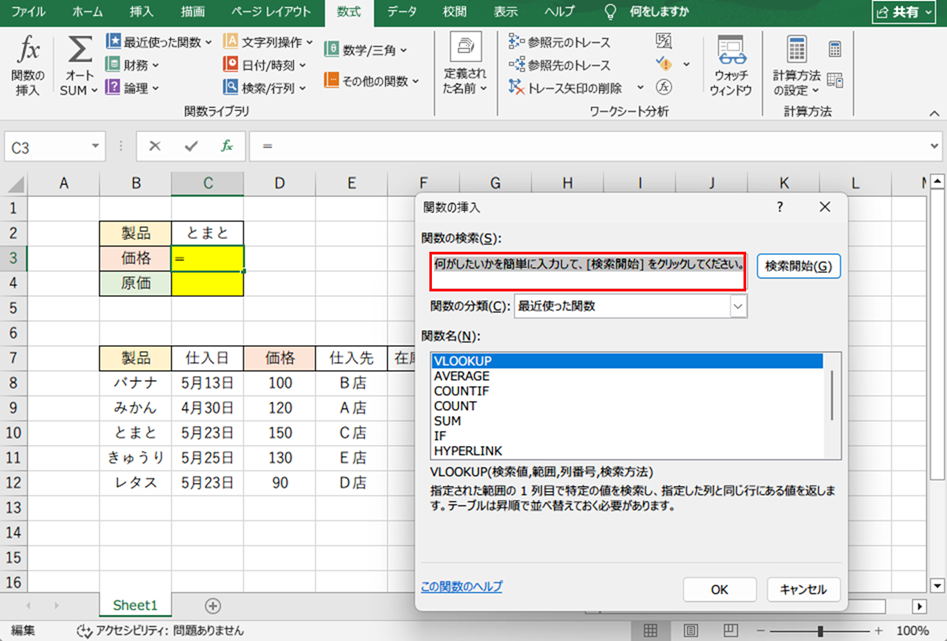947x641 pixels.
Task: Open the データ ribbon tab
Action: tap(402, 12)
